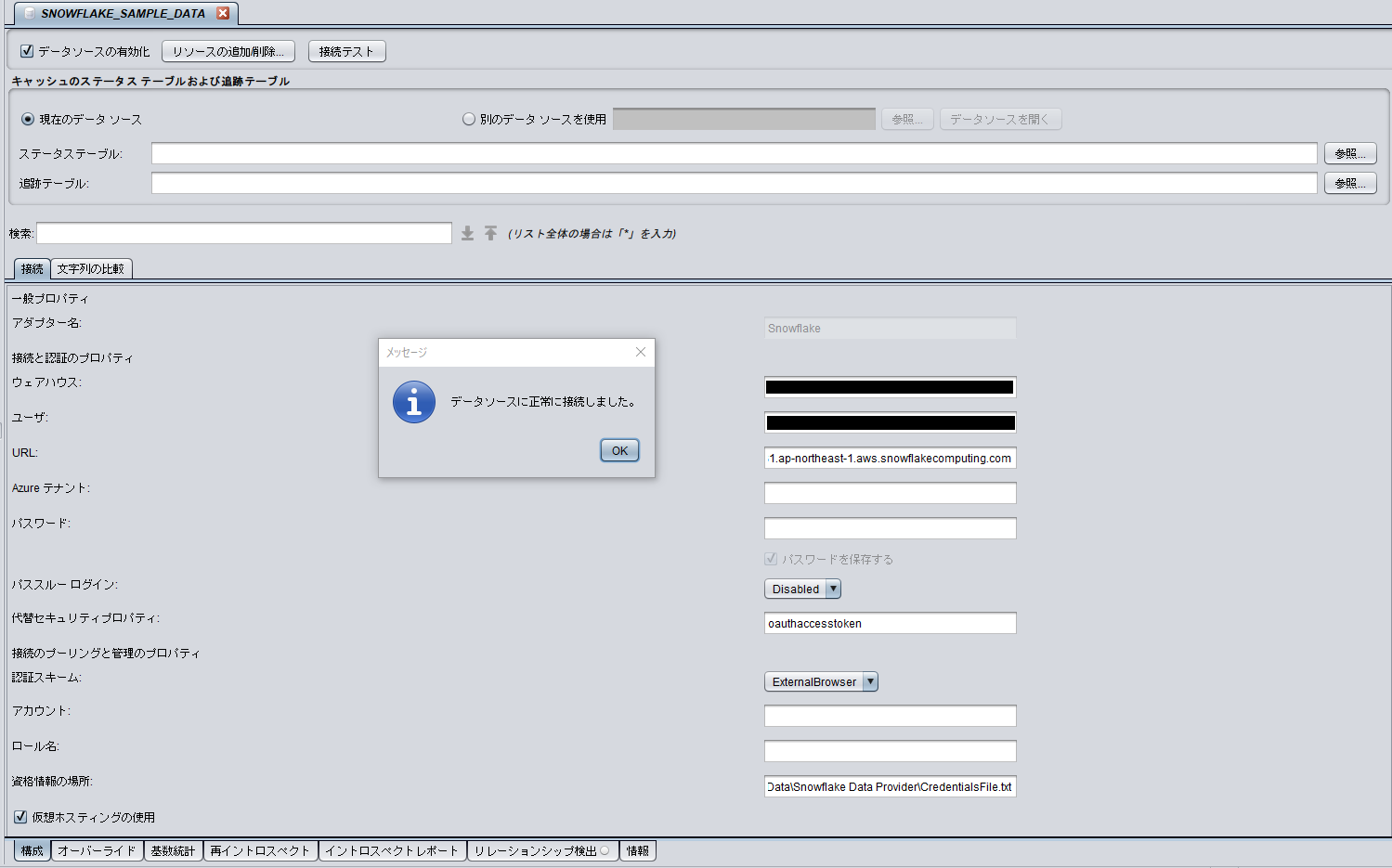This screenshot has width=1392, height=868.
Task: Click the database icon on SNOWFLAKE_SAMPLE_DATA tab
Action: coord(29,13)
